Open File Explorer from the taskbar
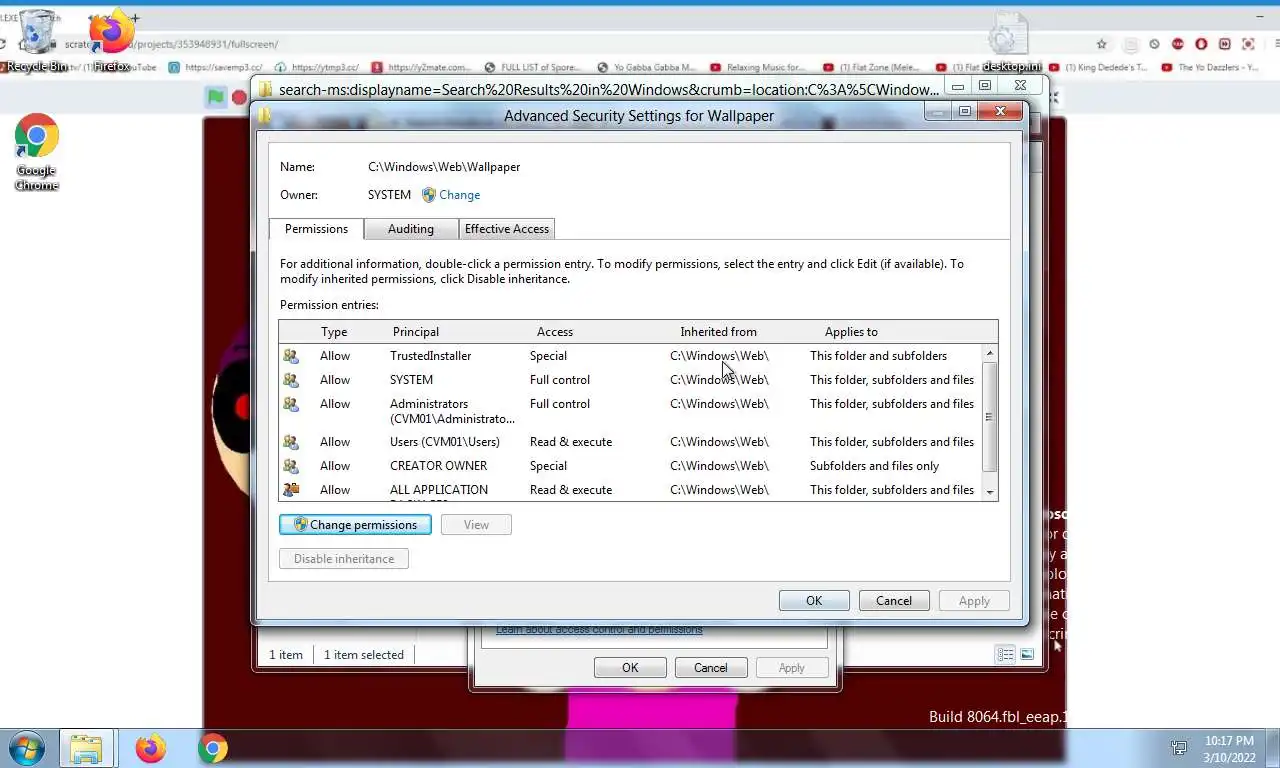This screenshot has width=1280, height=768. [x=86, y=749]
